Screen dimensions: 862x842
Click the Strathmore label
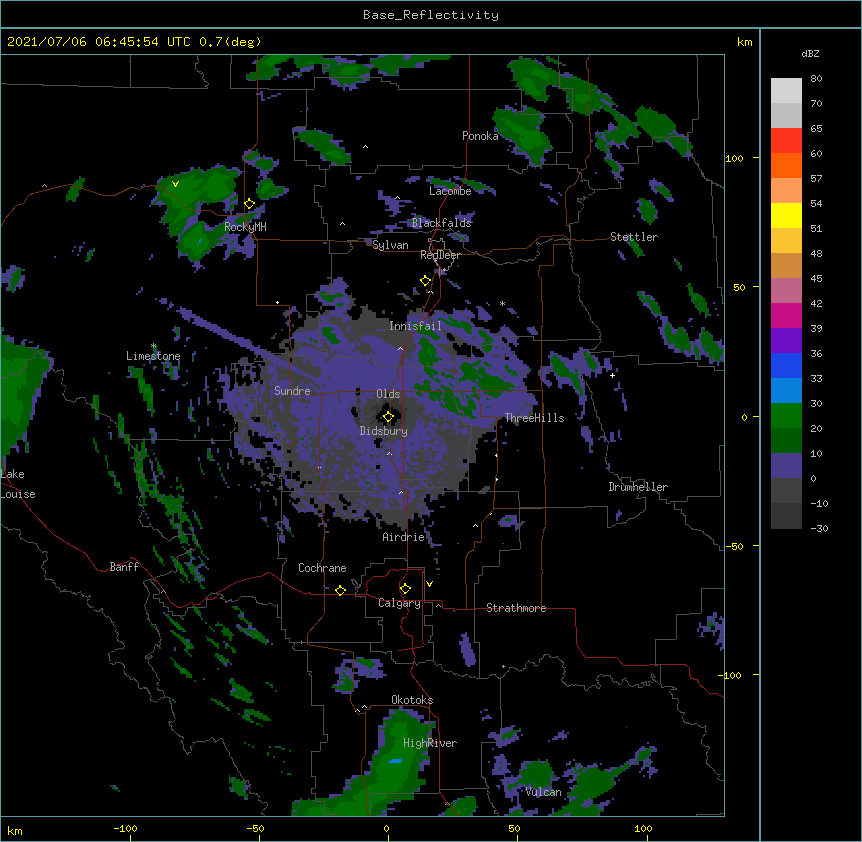point(516,608)
